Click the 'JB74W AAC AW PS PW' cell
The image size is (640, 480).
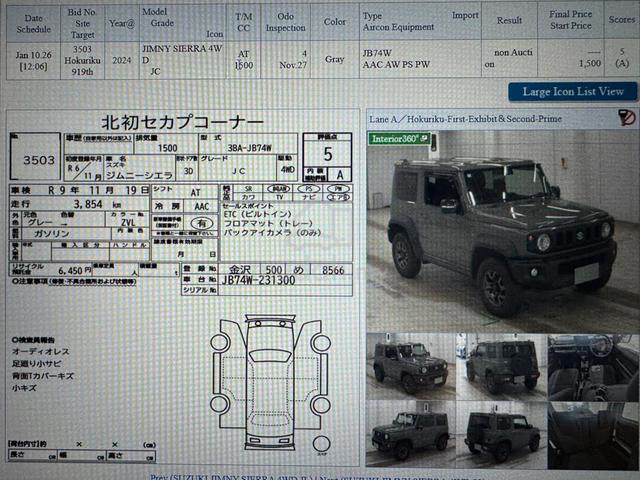pyautogui.click(x=420, y=58)
